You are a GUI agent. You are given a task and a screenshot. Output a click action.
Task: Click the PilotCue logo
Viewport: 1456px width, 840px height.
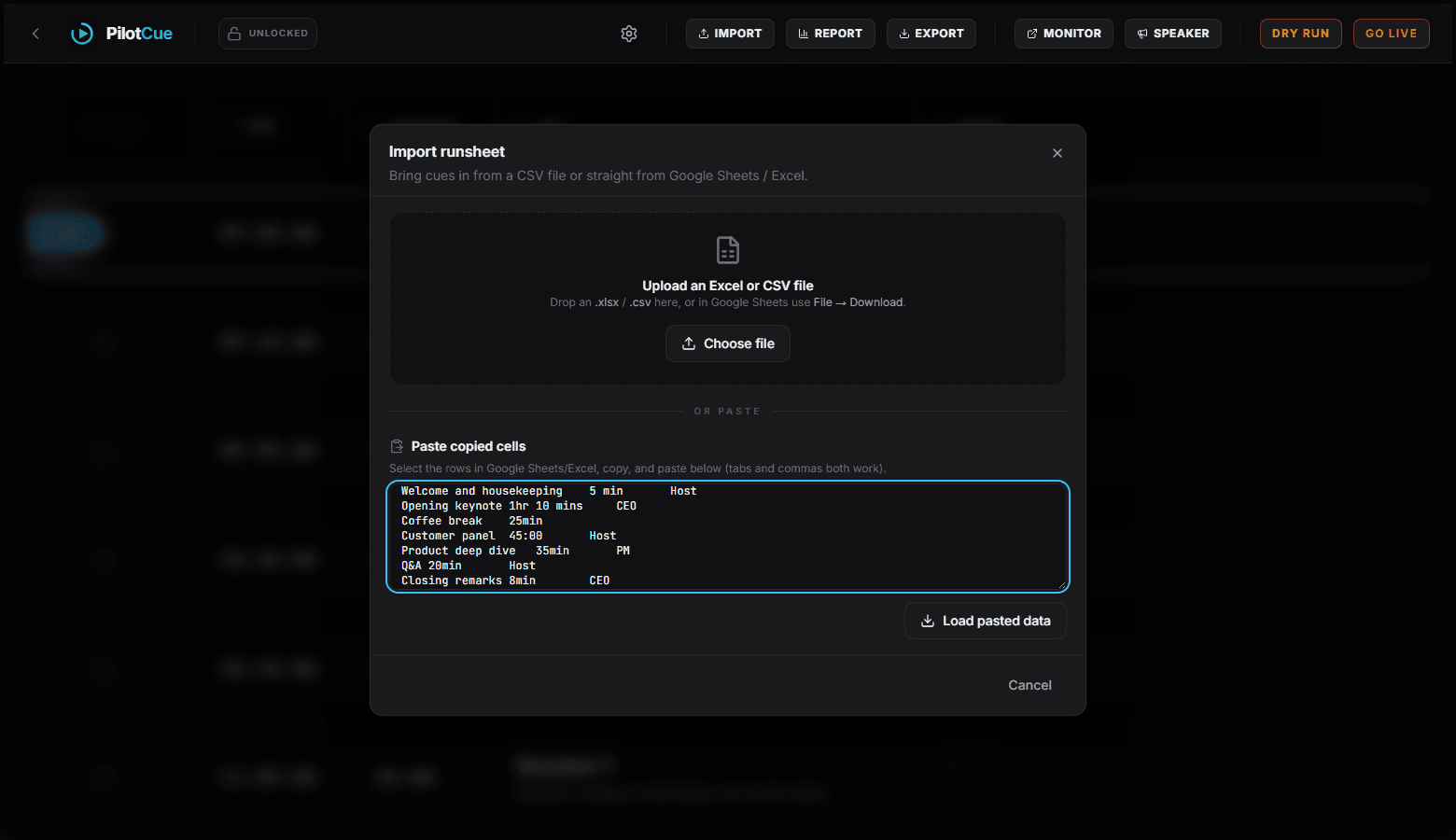point(122,34)
